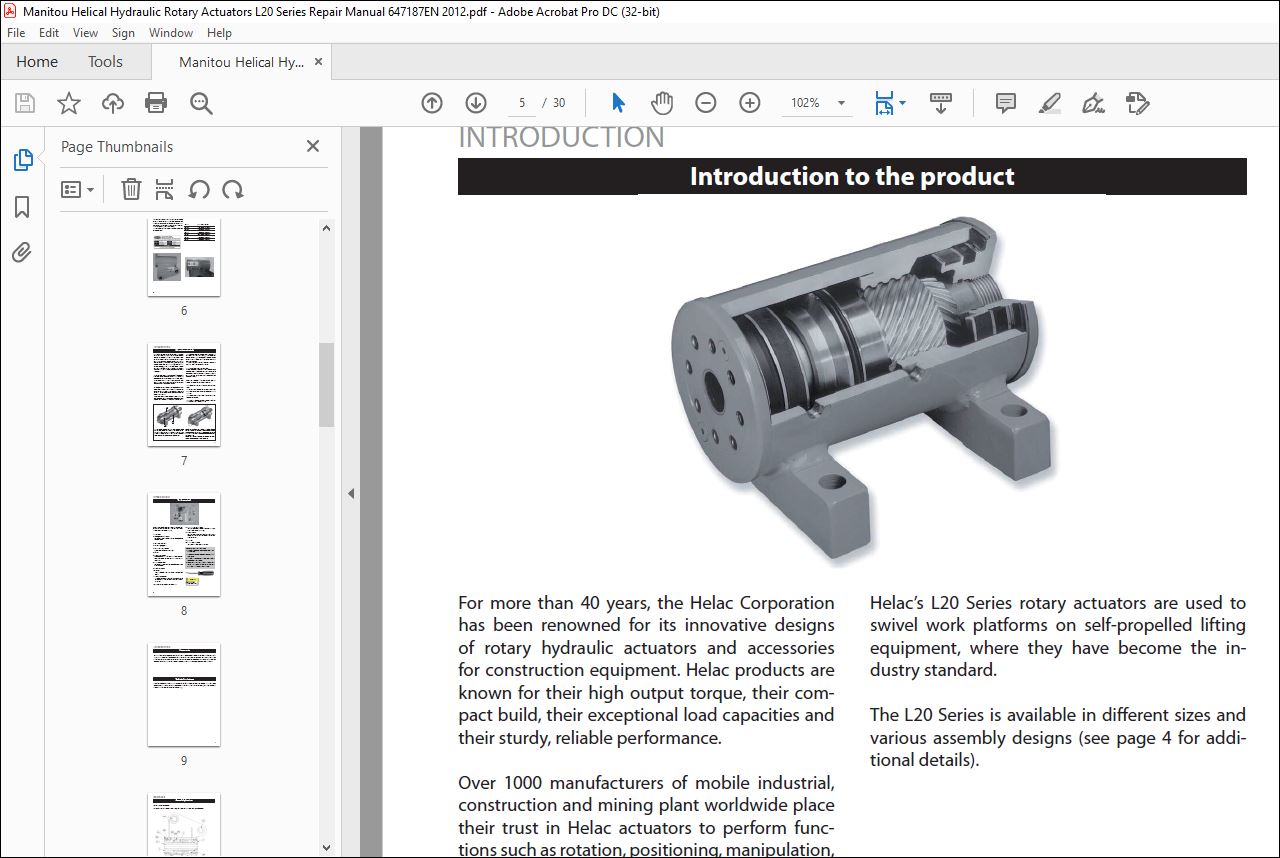Close the Manitou Helical document tab
The image size is (1280, 858).
(x=318, y=62)
